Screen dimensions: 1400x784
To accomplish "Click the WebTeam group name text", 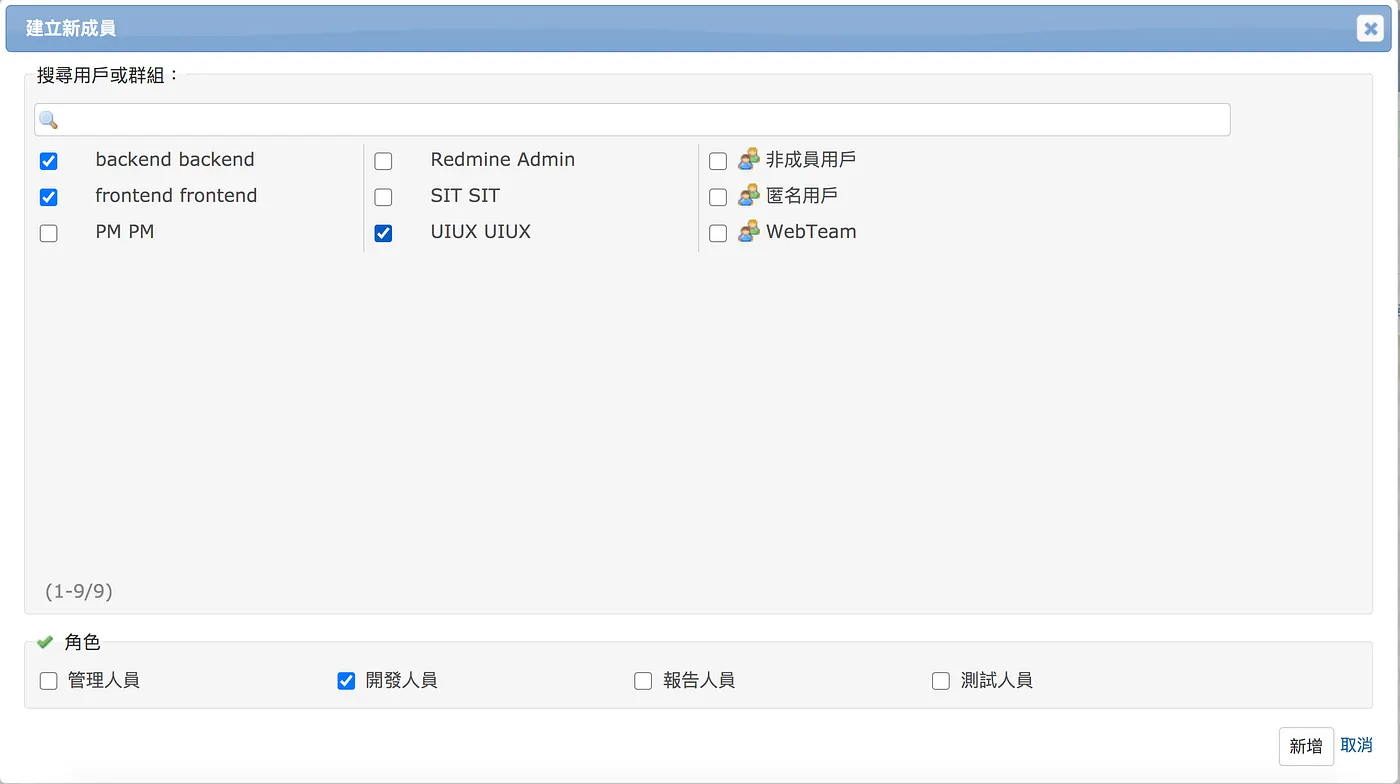I will tap(811, 231).
